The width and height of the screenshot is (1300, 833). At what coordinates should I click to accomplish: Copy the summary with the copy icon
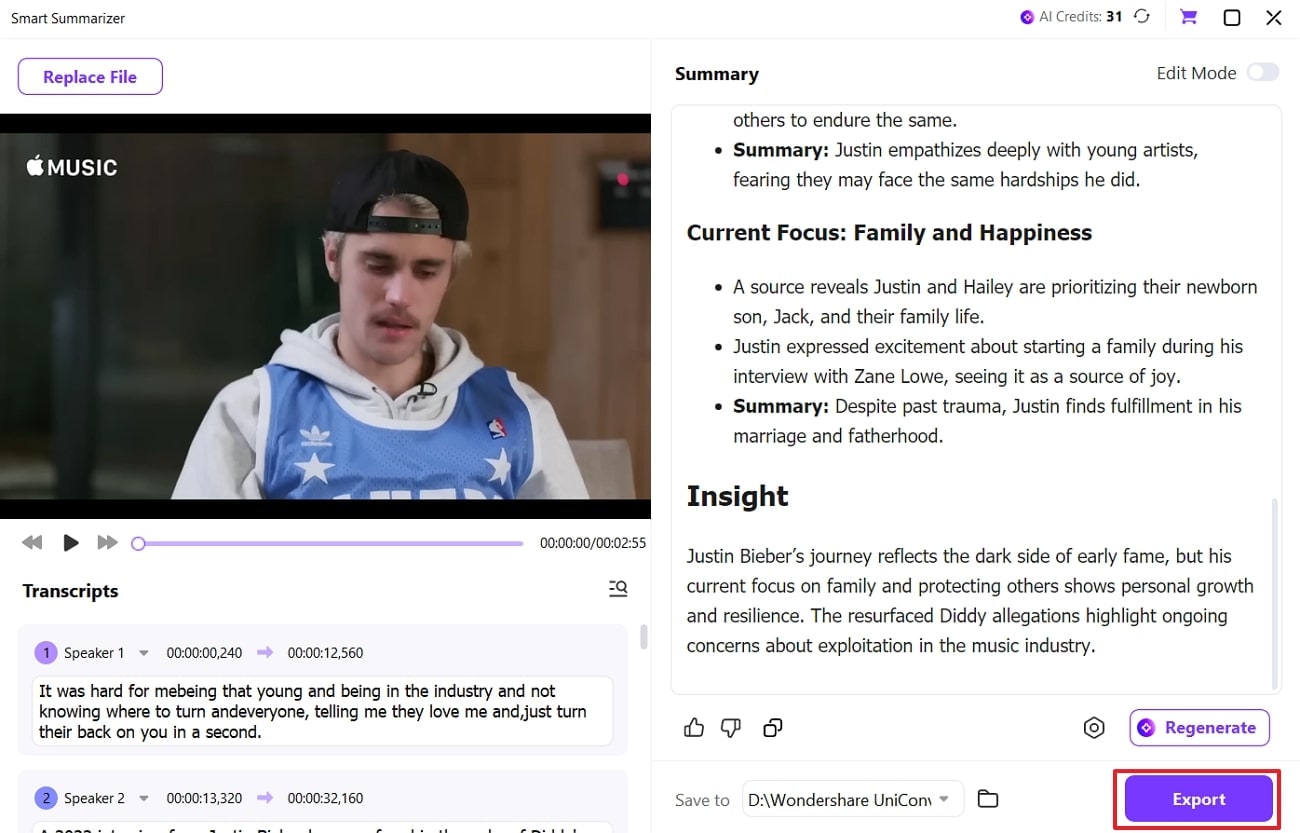click(772, 728)
